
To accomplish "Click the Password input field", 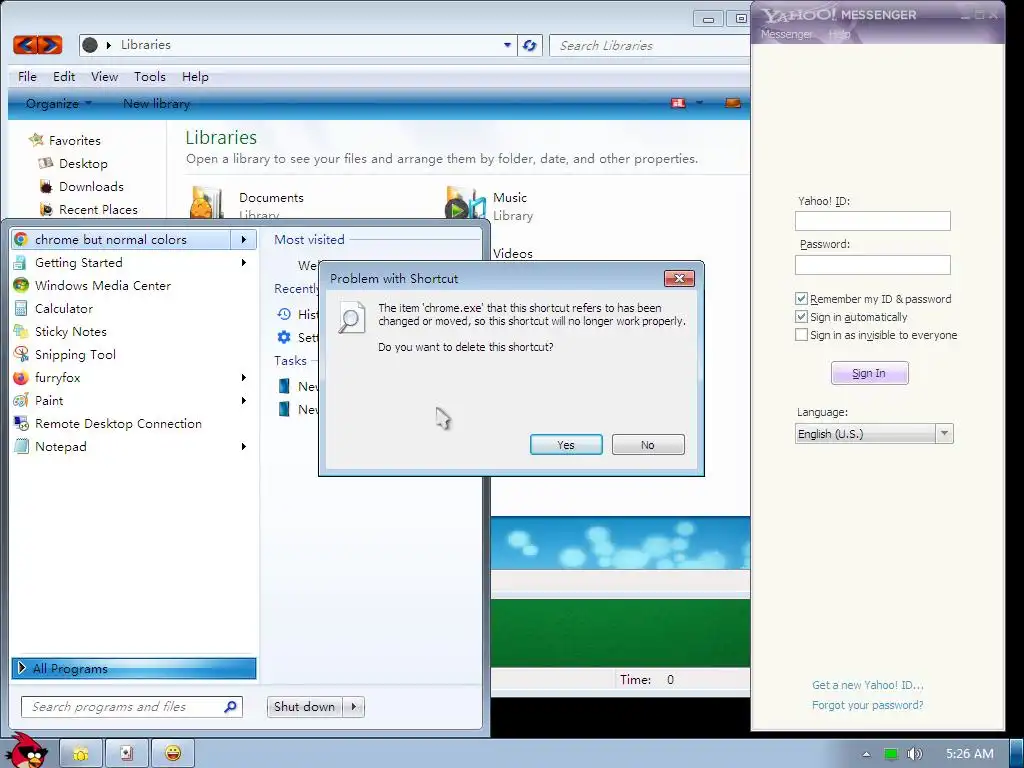I will 872,264.
